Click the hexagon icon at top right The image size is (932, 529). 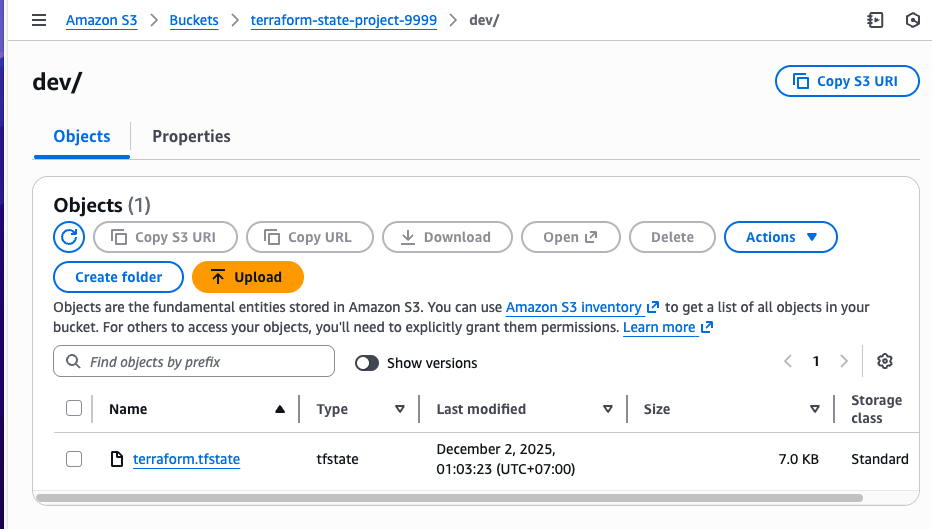[x=912, y=20]
